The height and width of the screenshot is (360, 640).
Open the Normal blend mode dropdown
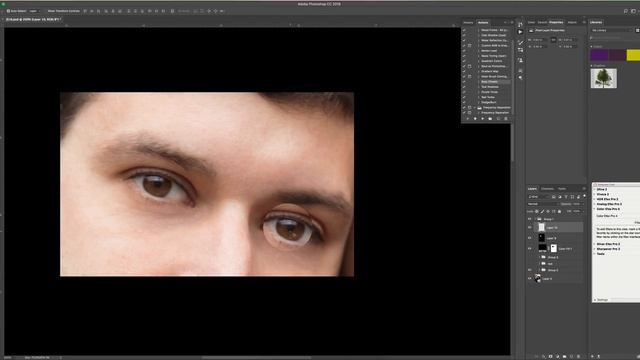point(543,204)
